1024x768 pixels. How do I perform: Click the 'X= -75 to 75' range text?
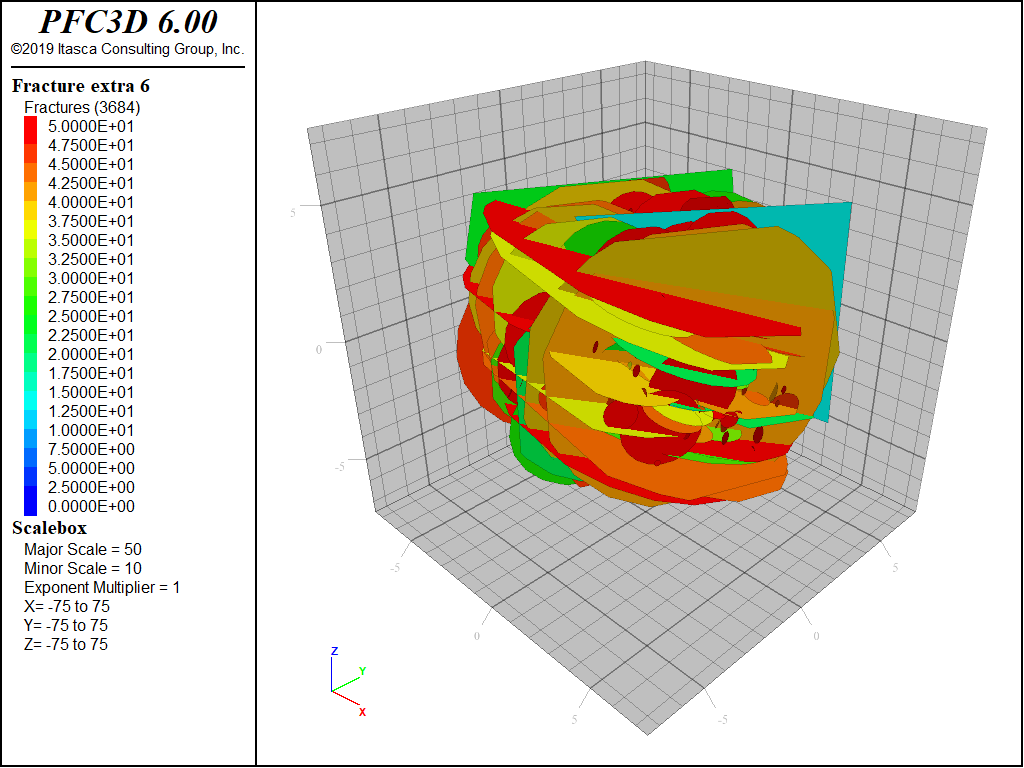pyautogui.click(x=67, y=606)
